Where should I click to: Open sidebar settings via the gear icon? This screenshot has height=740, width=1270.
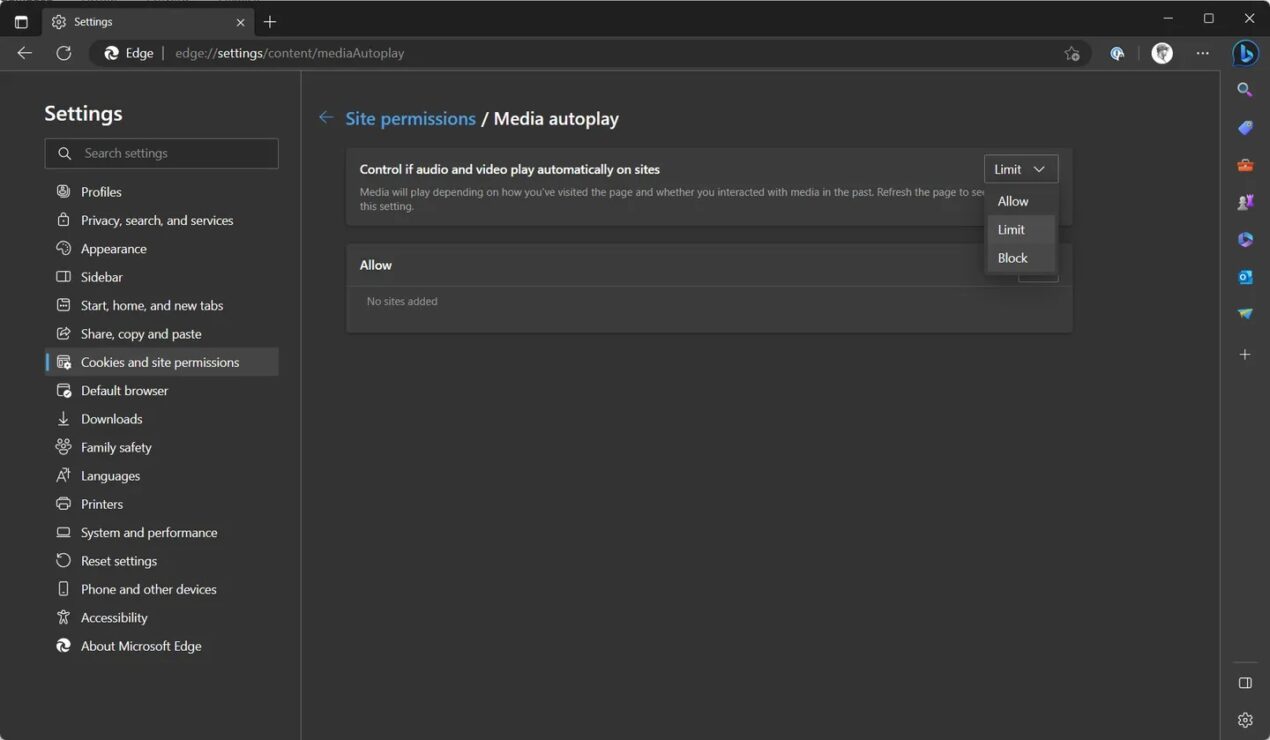pos(1245,719)
